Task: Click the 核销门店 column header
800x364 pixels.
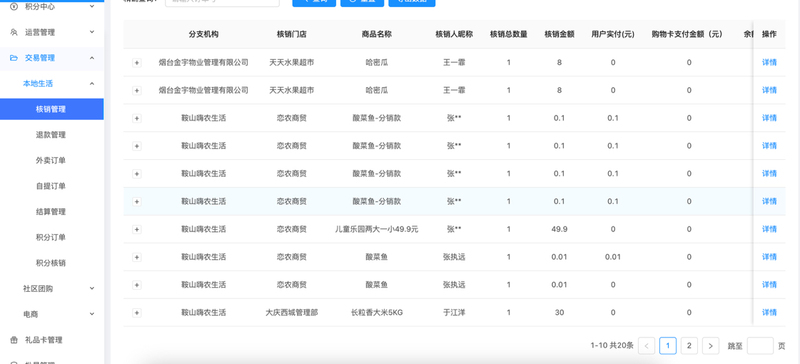Action: (x=292, y=34)
